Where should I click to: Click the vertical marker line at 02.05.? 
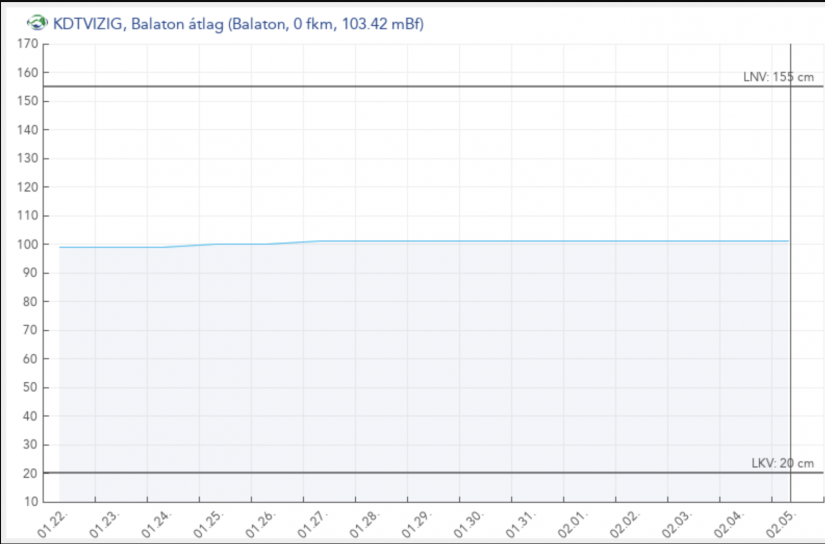(790, 300)
